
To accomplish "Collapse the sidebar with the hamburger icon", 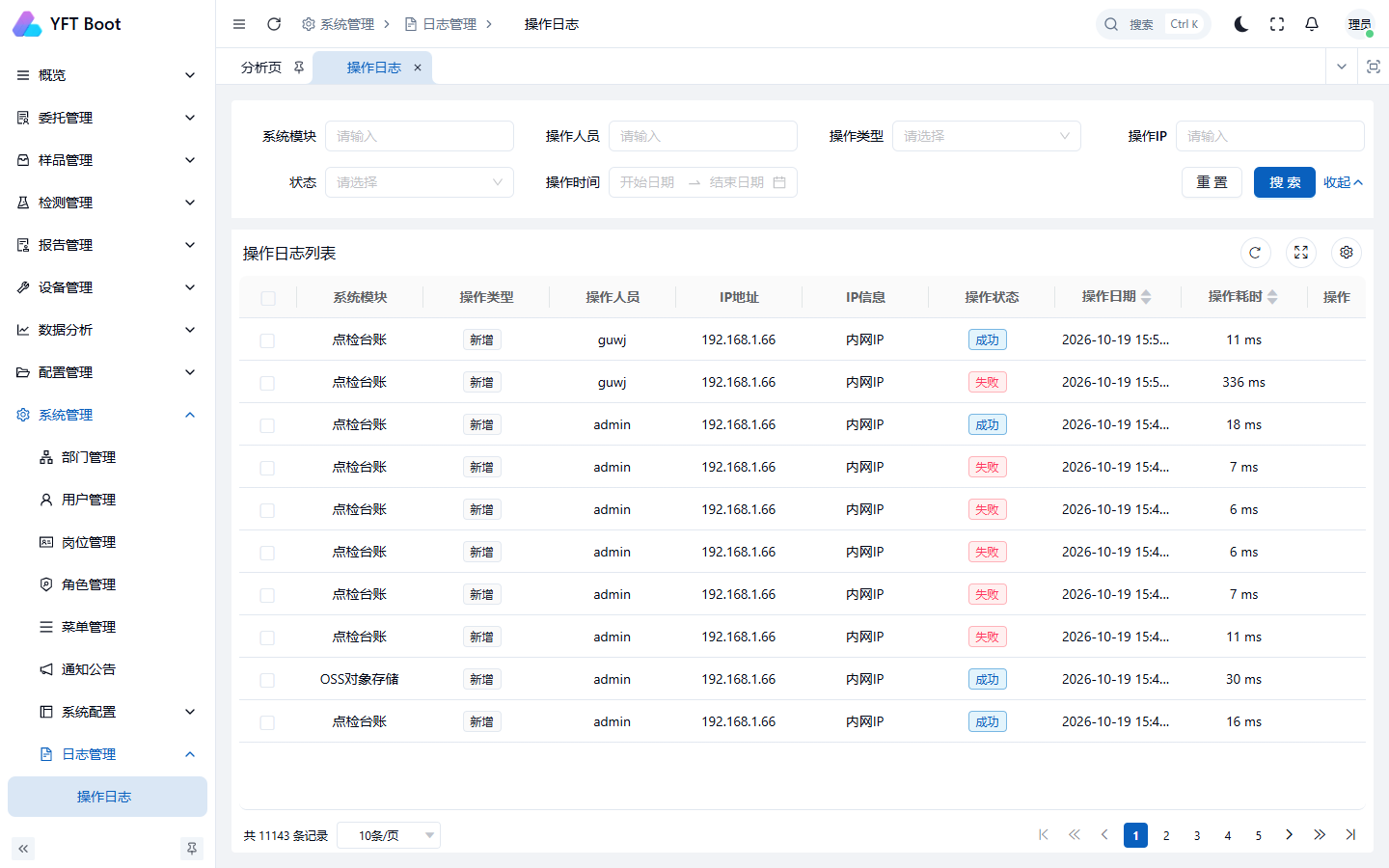I will tap(239, 24).
